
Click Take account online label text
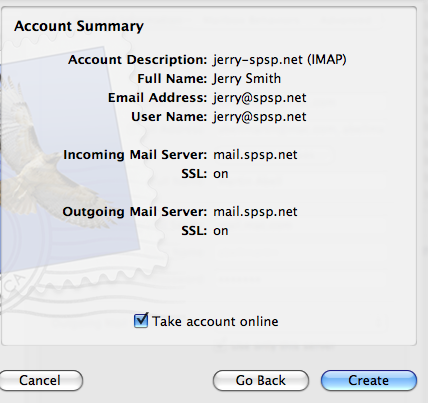[215, 322]
